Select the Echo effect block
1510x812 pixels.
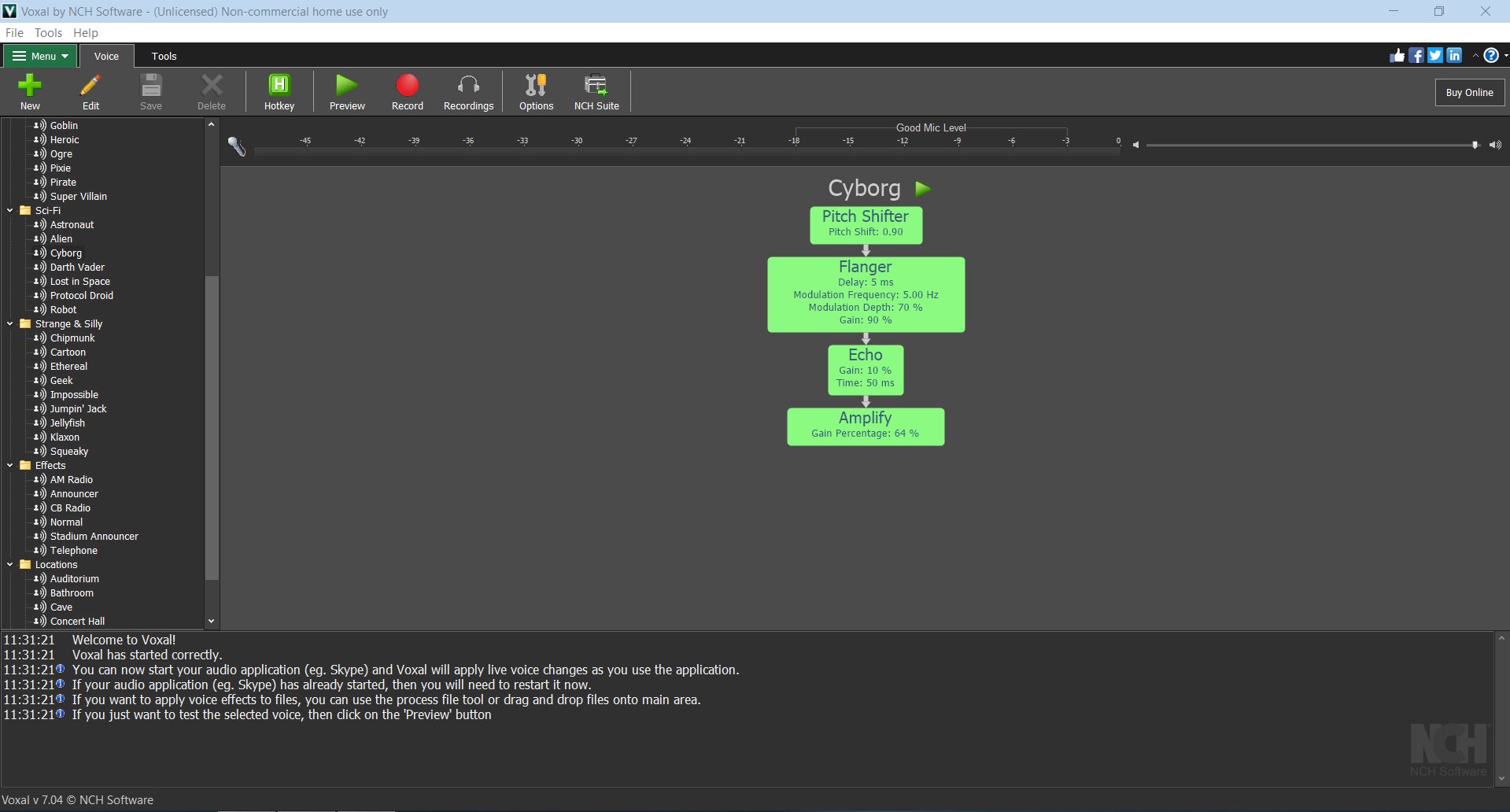tap(866, 370)
